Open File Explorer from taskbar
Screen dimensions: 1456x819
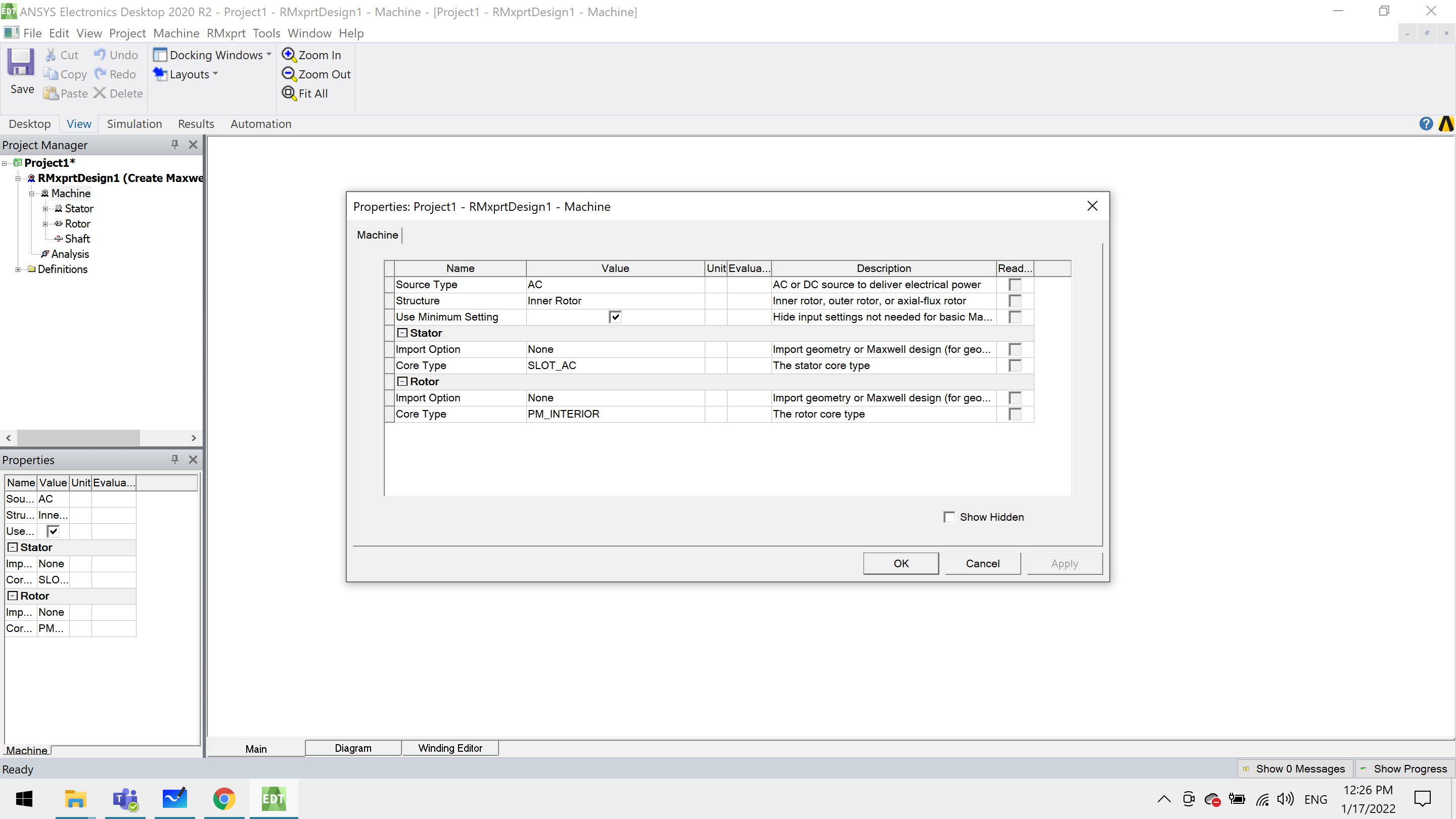[75, 799]
